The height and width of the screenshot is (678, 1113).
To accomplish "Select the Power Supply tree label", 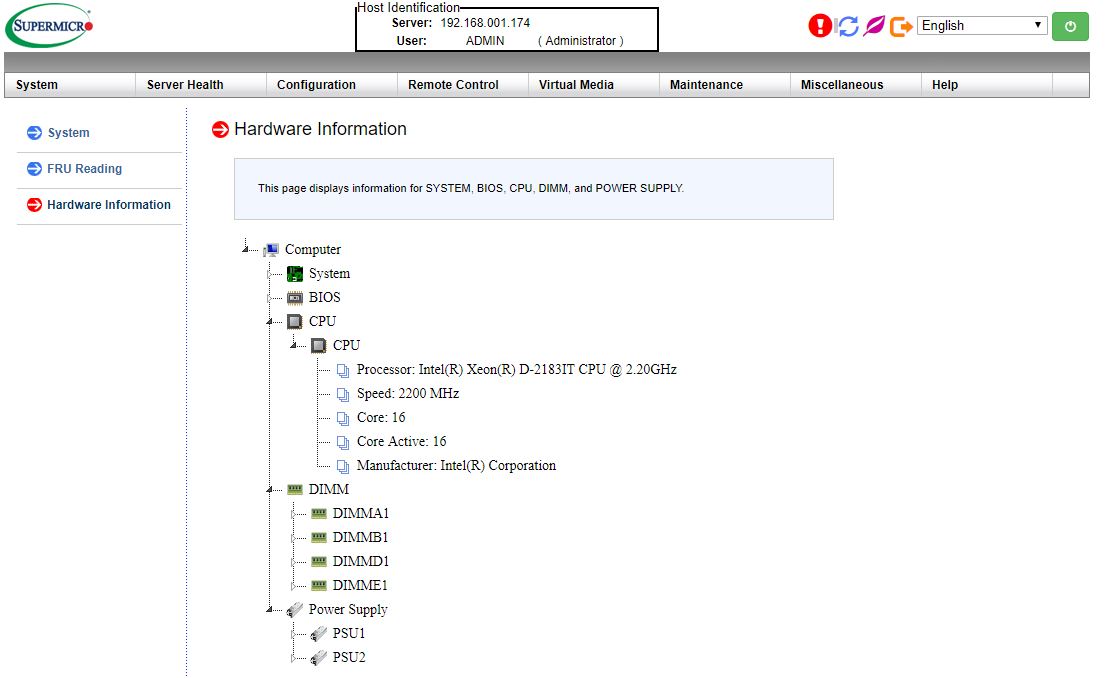I will (x=348, y=609).
